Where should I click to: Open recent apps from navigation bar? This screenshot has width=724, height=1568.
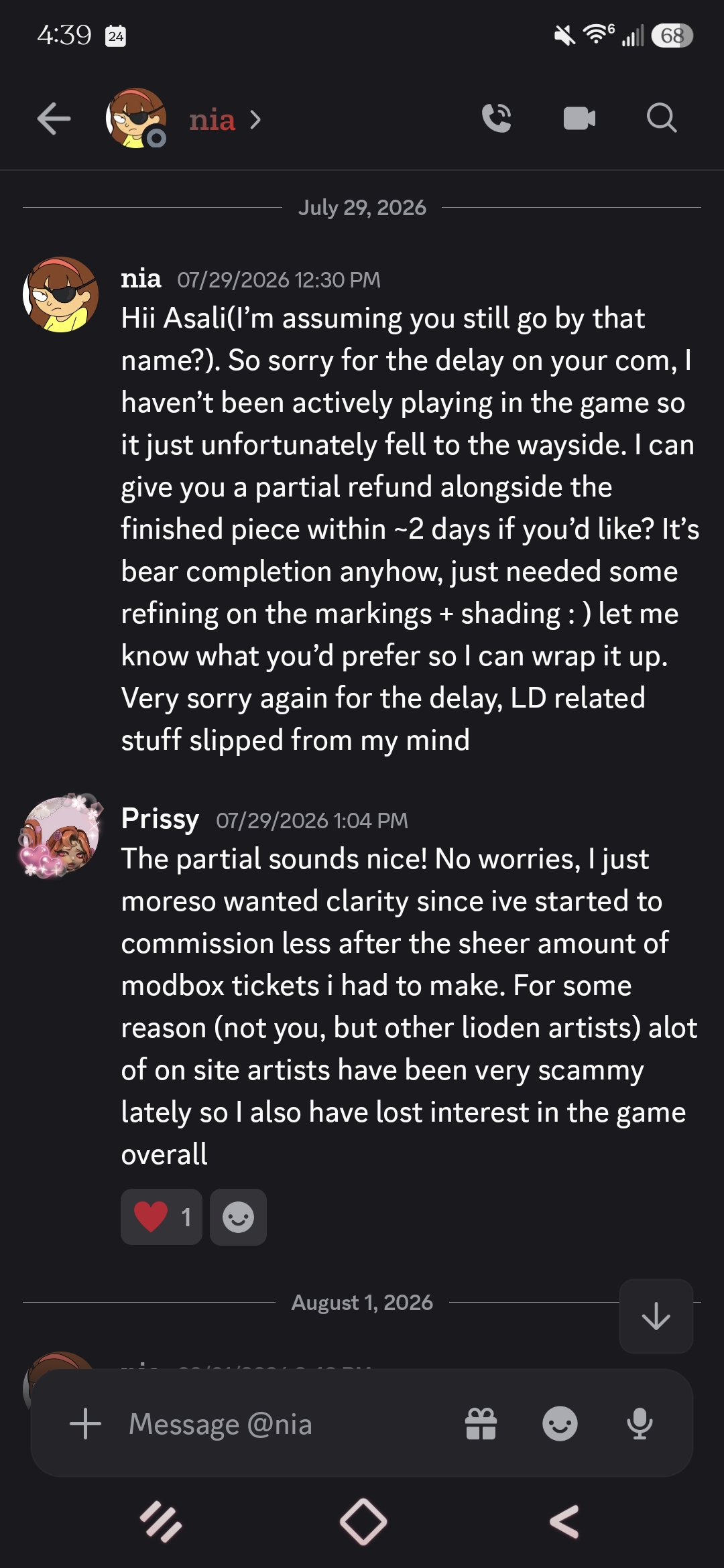pos(160,1522)
